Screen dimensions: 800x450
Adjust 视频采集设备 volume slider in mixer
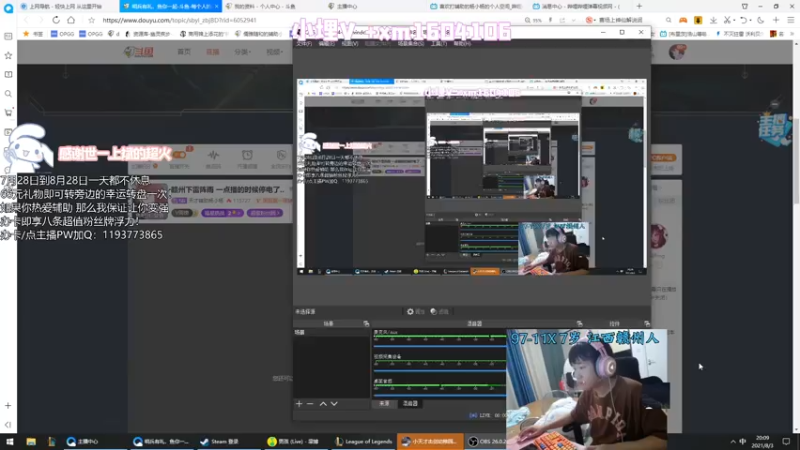[x=440, y=370]
